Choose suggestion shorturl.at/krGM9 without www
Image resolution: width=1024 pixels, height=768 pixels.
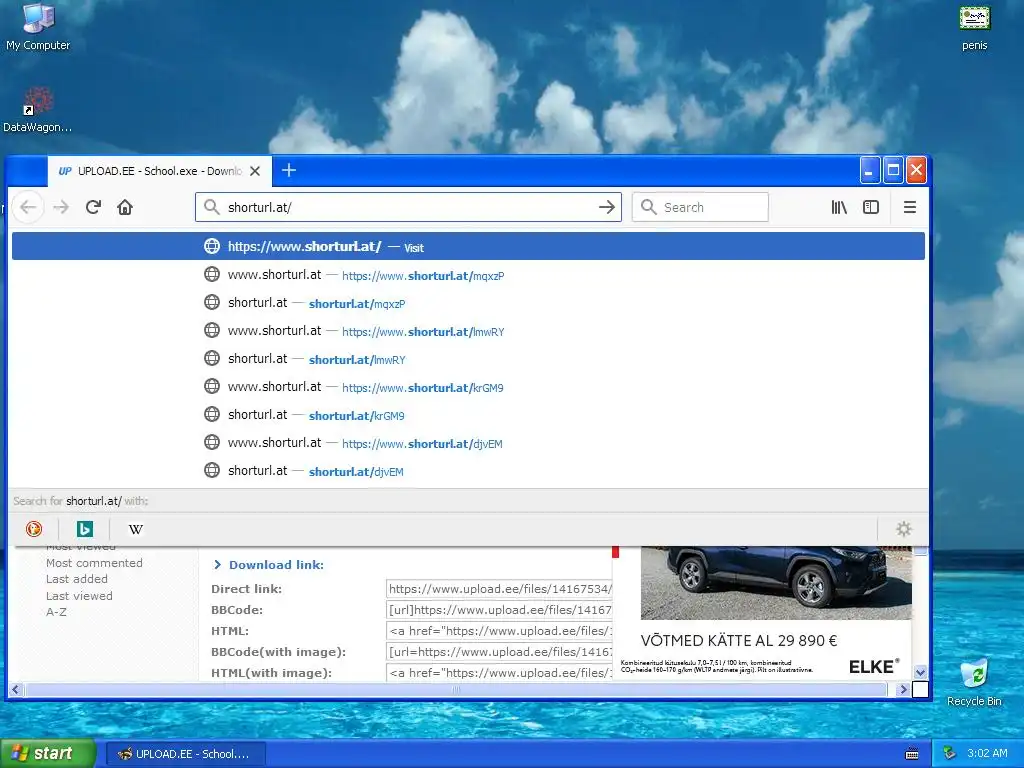468,415
